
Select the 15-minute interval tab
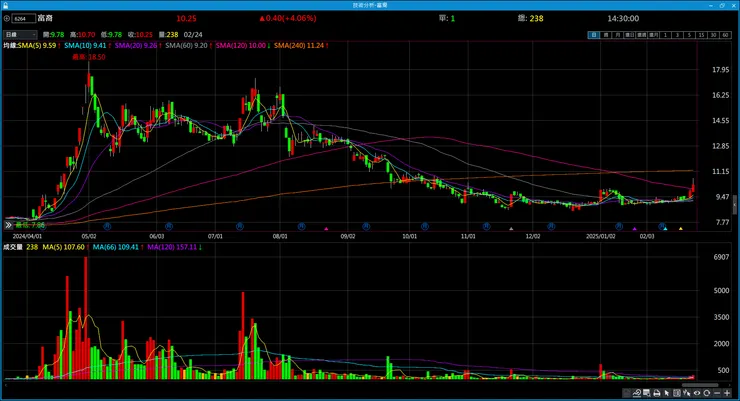point(701,35)
